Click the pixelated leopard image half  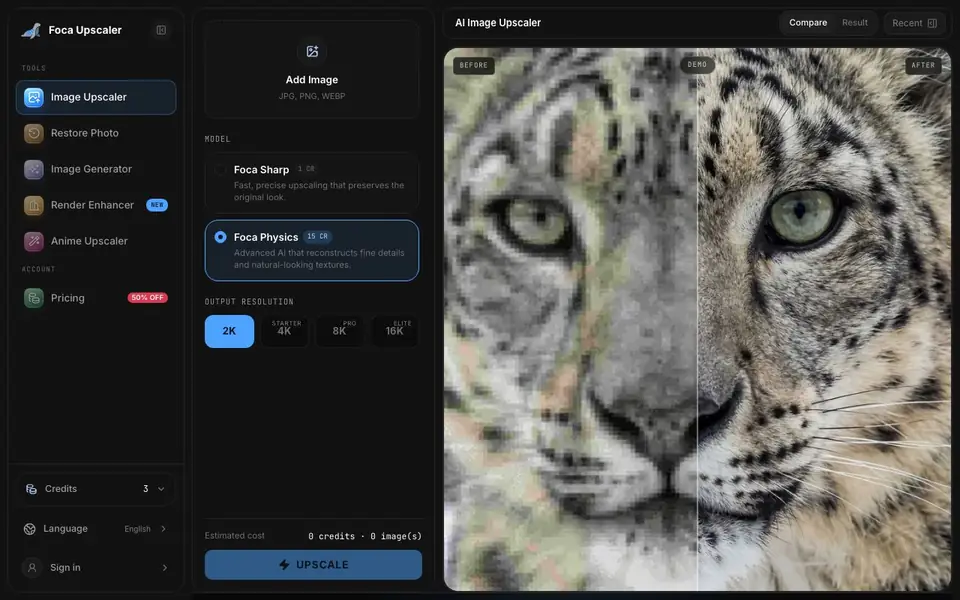(x=571, y=320)
